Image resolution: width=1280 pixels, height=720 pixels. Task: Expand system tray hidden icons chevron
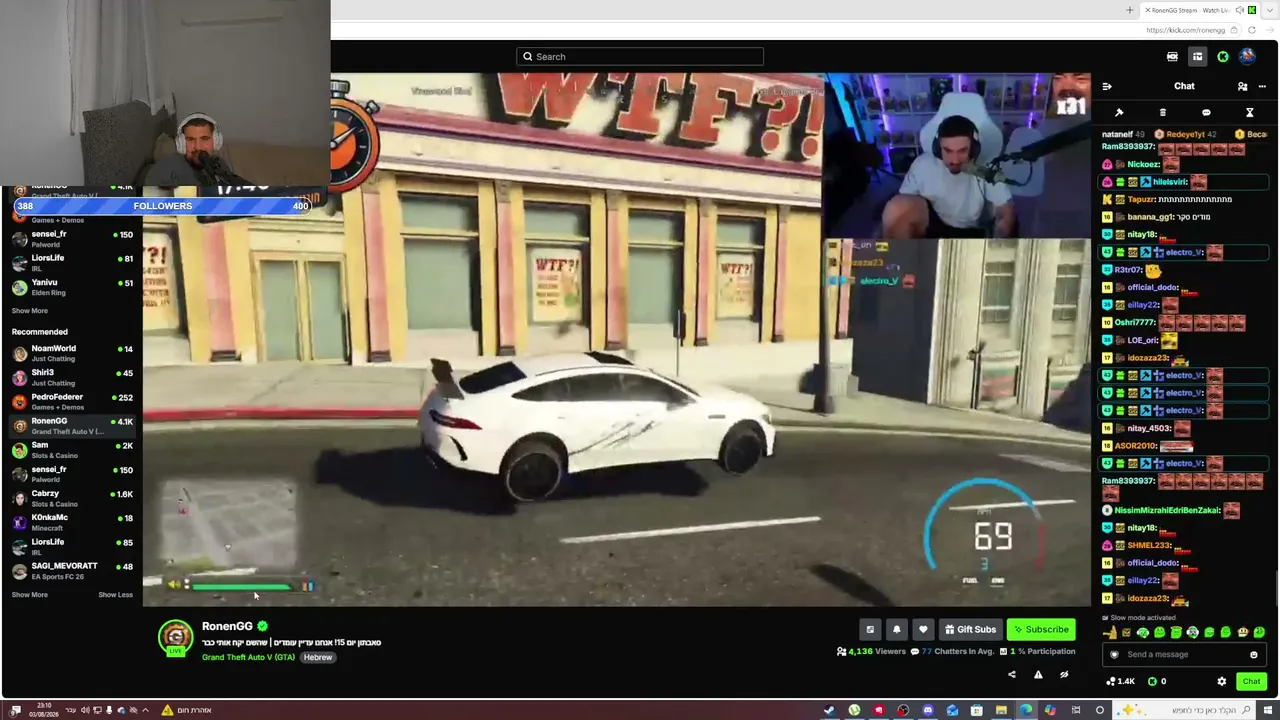tap(145, 710)
